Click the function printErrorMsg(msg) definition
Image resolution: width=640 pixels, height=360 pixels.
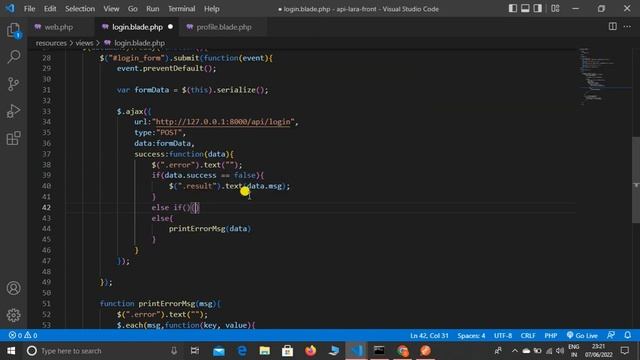pyautogui.click(x=160, y=304)
